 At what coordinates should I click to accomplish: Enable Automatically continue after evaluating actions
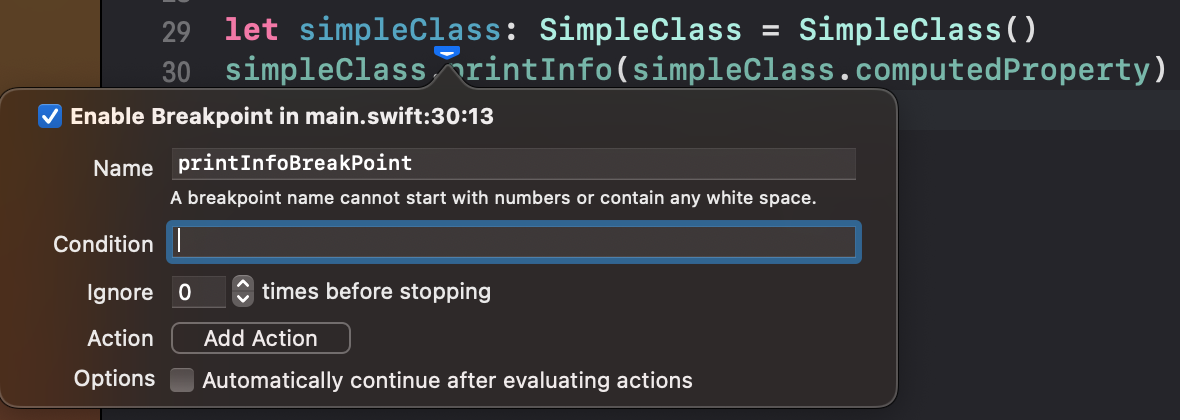(x=181, y=380)
